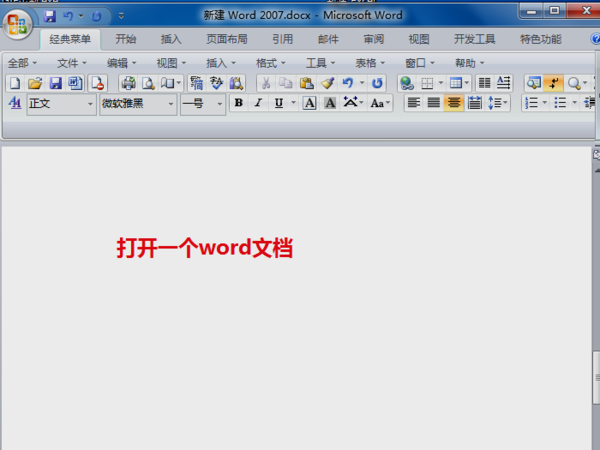Toggle numbered list
The image size is (600, 450).
click(532, 103)
